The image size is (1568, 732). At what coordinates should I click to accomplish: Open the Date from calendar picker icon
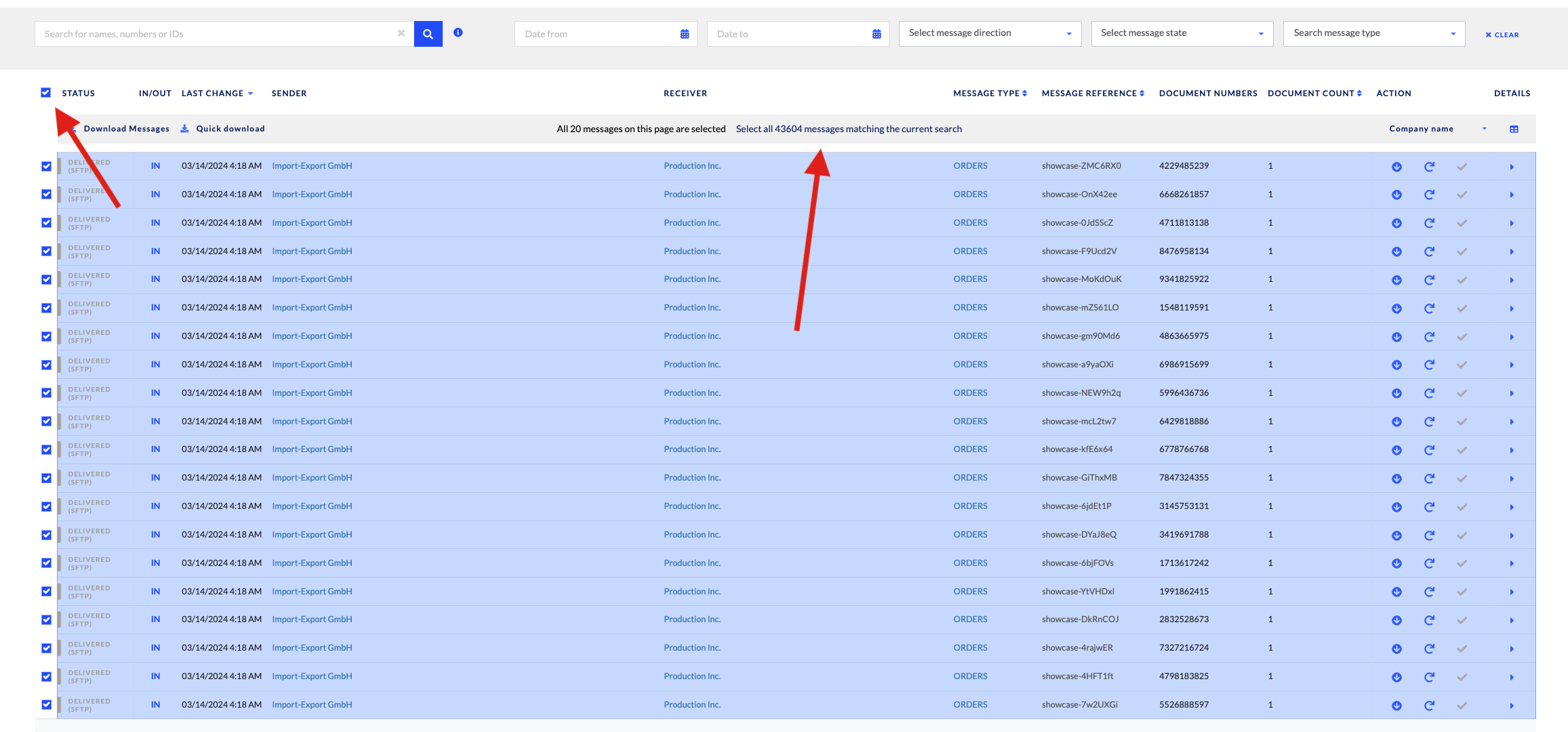[x=685, y=34]
